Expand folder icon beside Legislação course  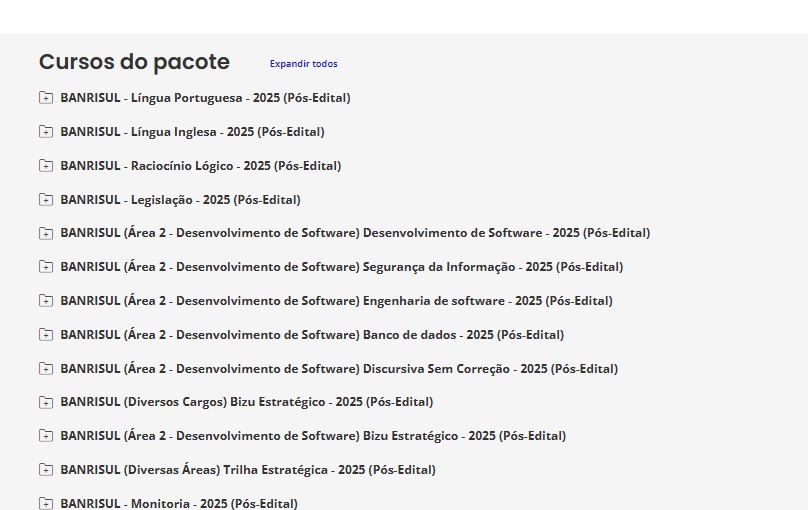(46, 199)
